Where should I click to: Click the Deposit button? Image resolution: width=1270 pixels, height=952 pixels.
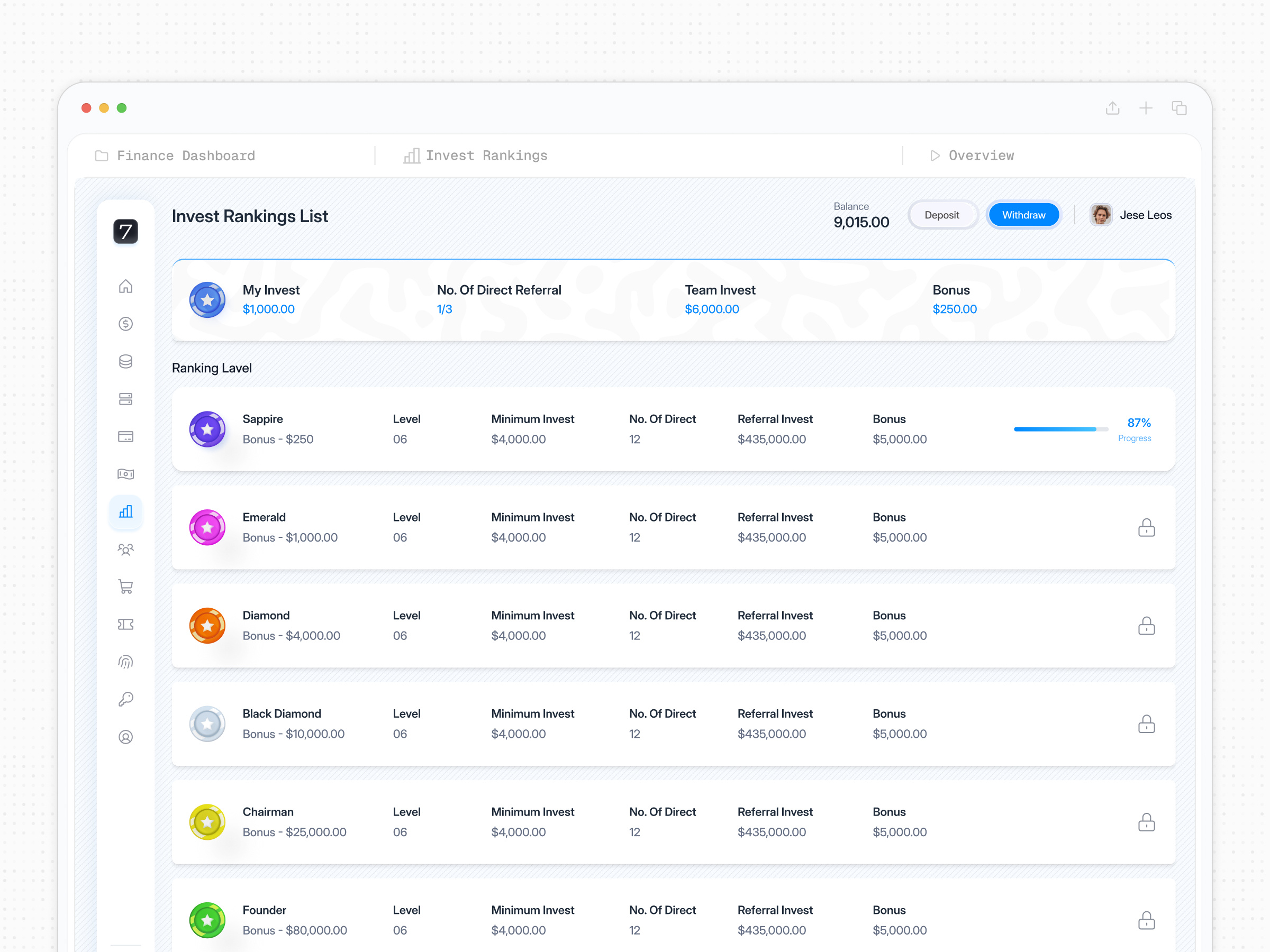(x=942, y=215)
